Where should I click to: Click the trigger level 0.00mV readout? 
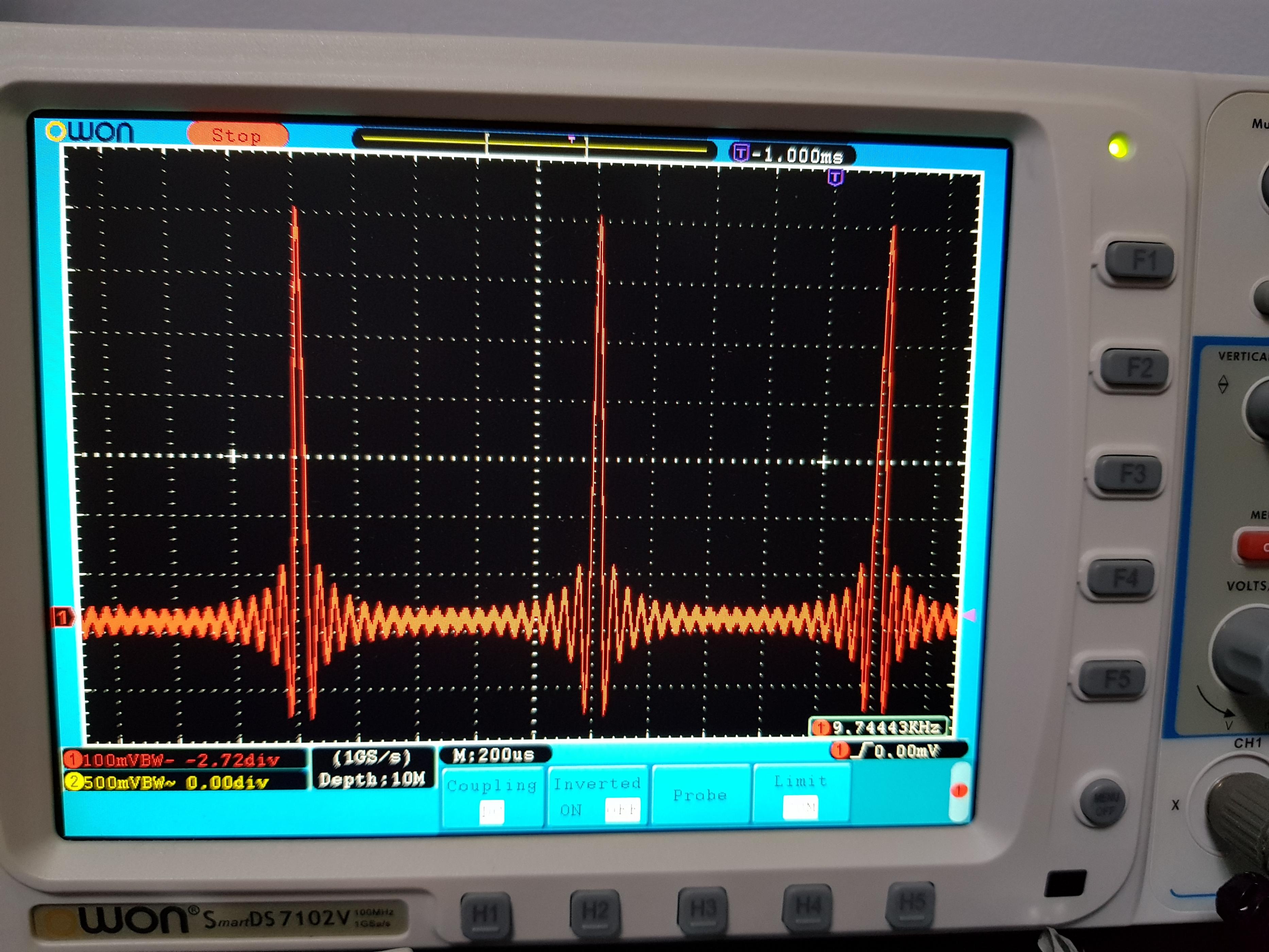click(899, 750)
